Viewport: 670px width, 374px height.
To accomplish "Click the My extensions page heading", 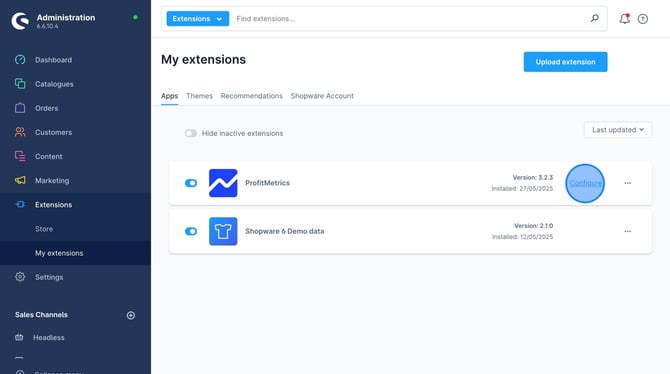I will tap(203, 59).
